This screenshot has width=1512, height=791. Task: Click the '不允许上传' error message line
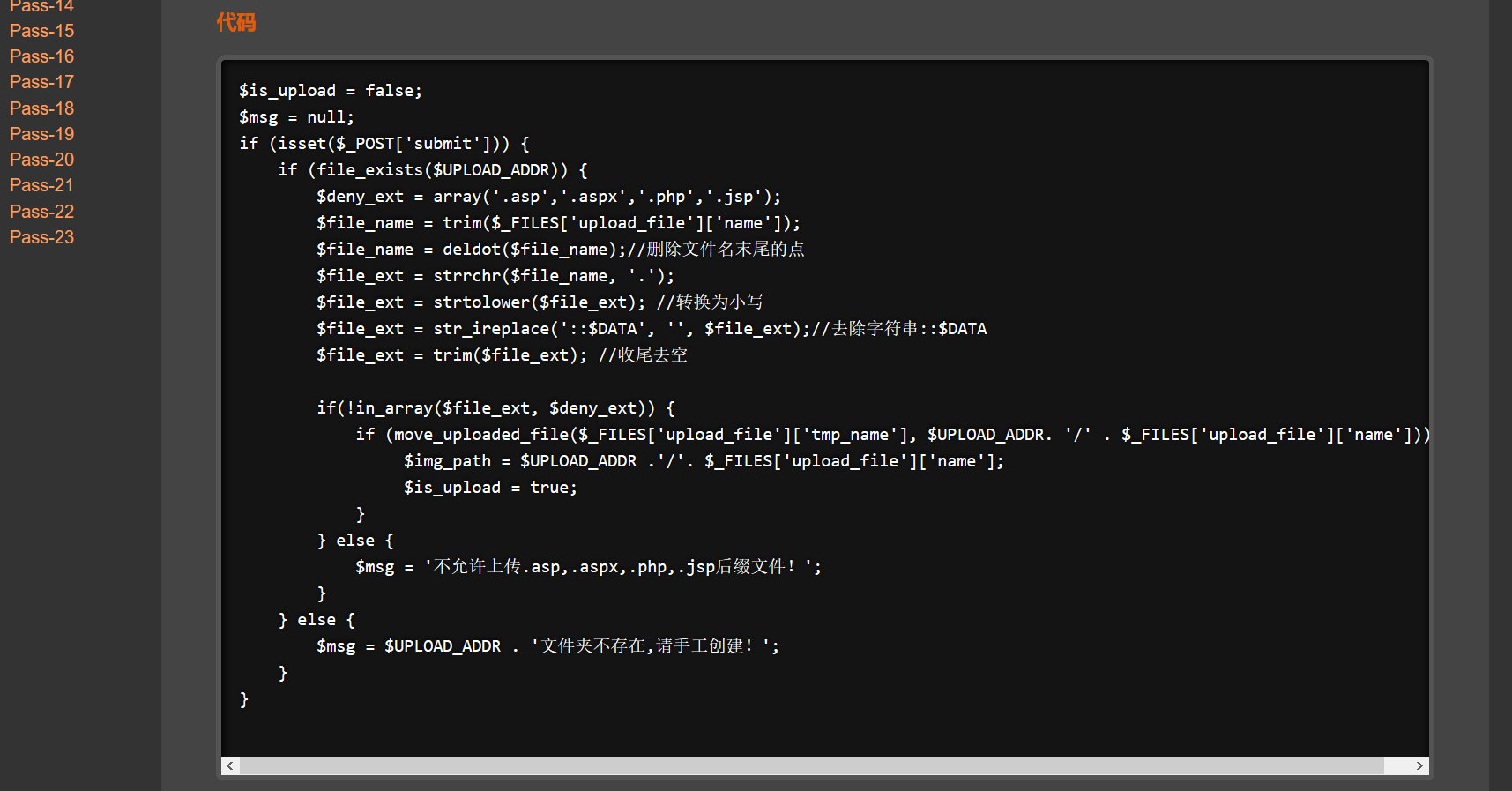coord(588,567)
